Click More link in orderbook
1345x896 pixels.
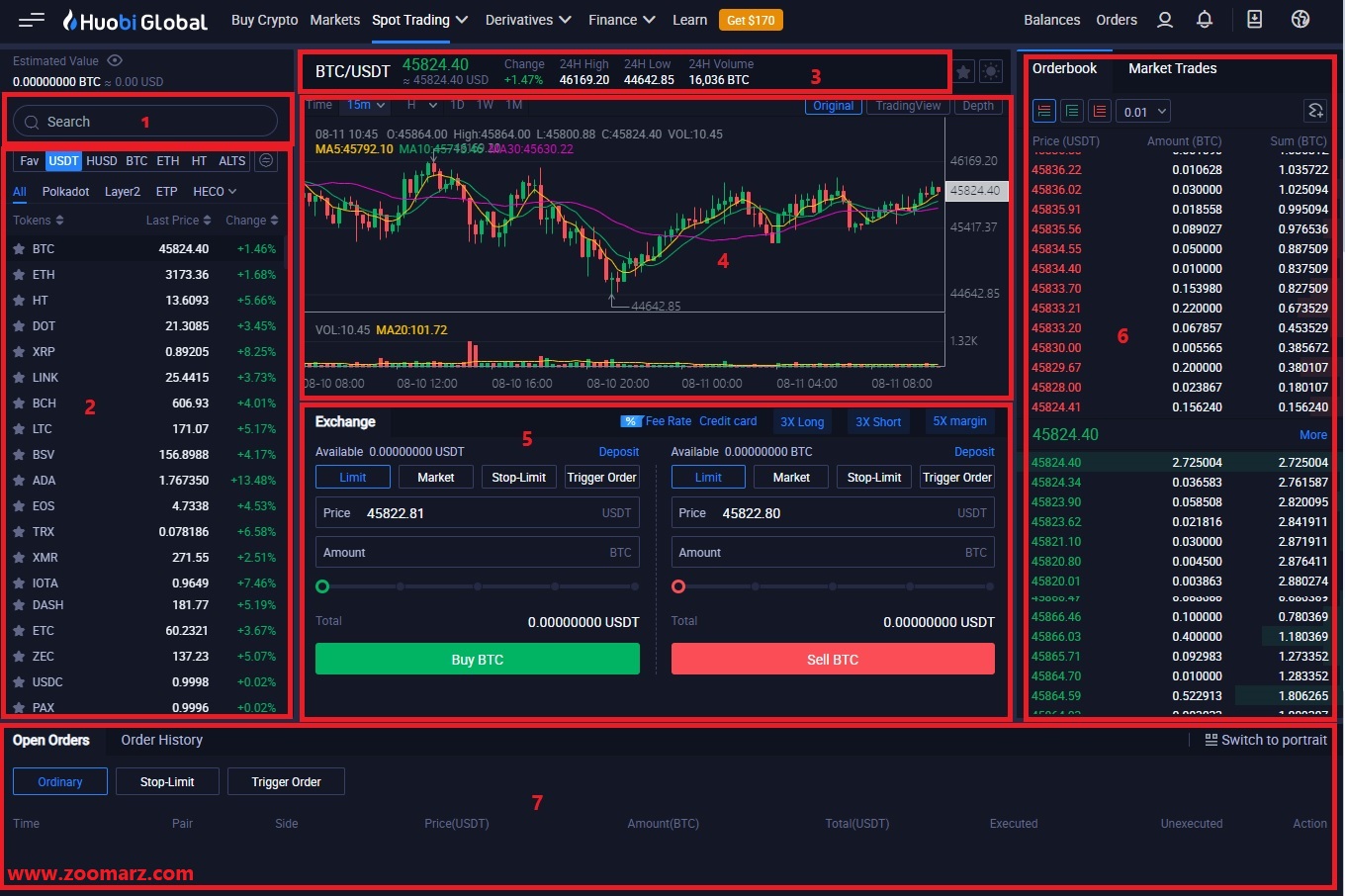(1313, 435)
